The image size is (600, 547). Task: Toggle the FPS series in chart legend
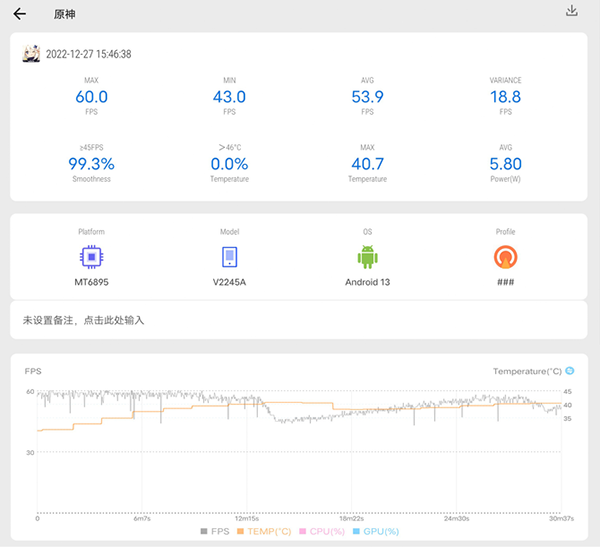click(215, 531)
